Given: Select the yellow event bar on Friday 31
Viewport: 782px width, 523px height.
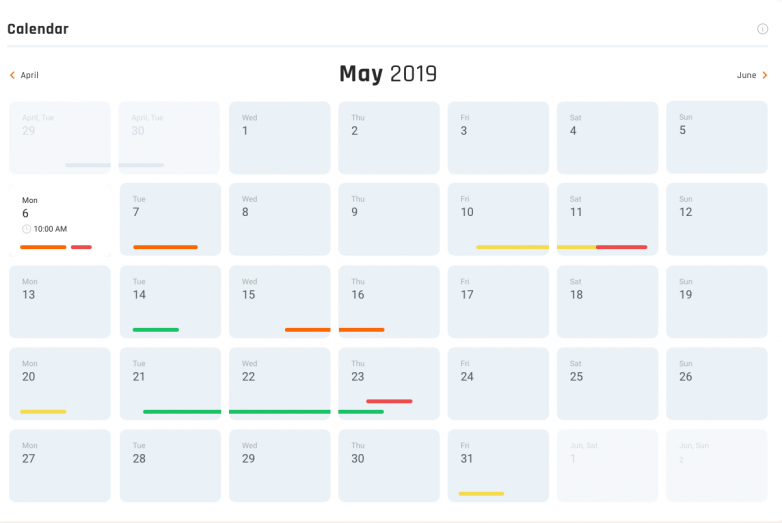Looking at the screenshot, I should click(x=481, y=494).
